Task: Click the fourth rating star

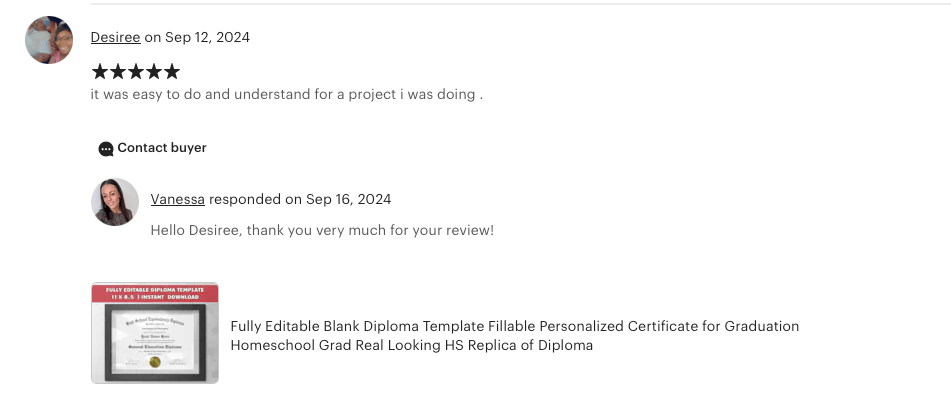Action: pyautogui.click(x=154, y=72)
